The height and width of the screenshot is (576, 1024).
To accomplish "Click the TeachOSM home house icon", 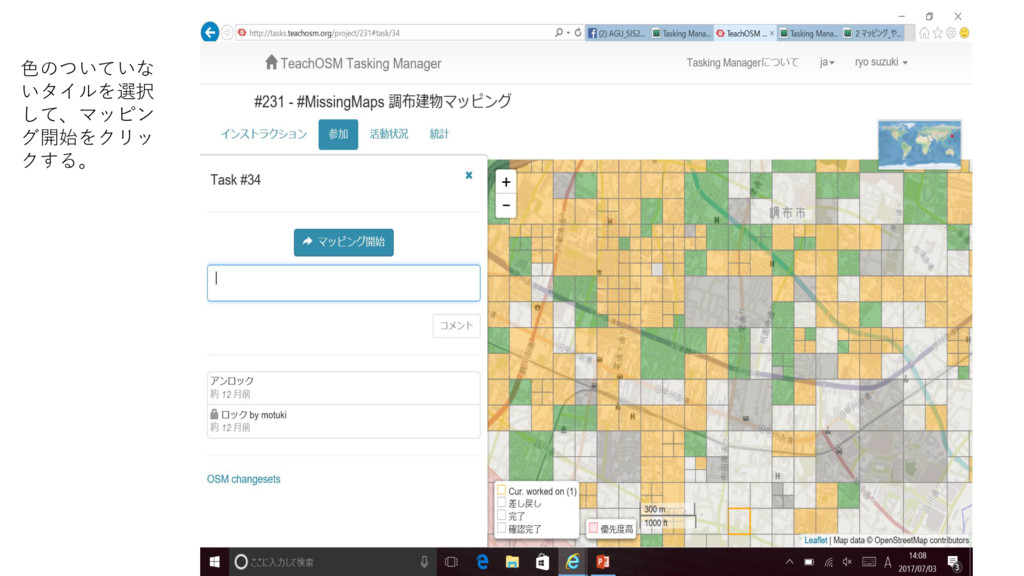I will [x=271, y=62].
